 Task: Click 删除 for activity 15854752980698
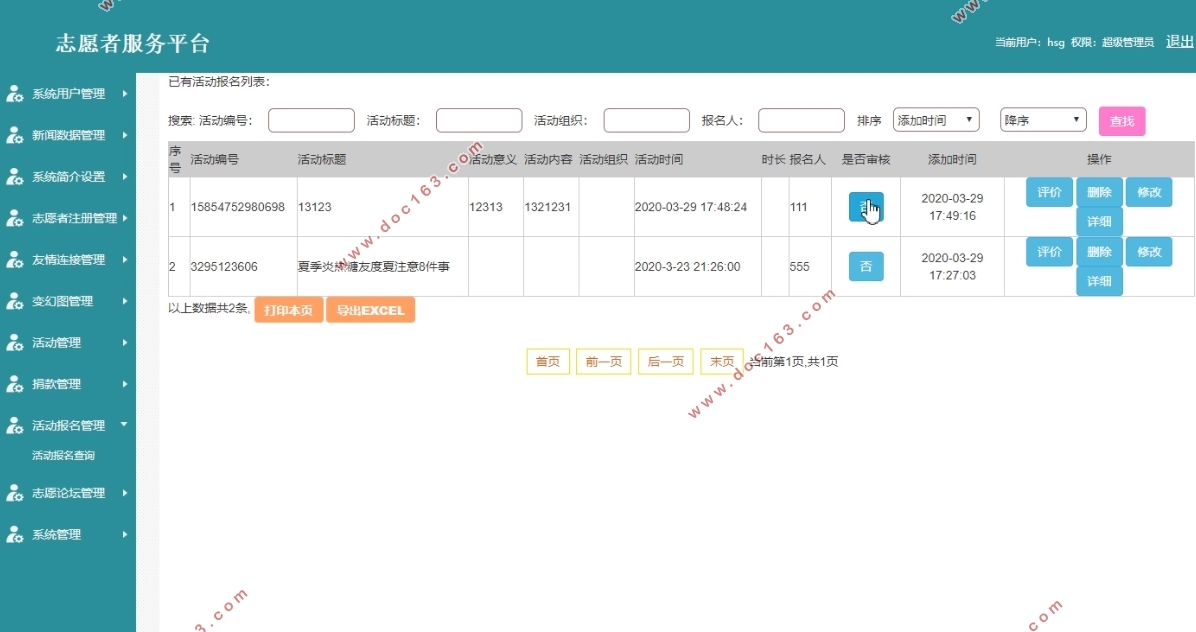1099,192
